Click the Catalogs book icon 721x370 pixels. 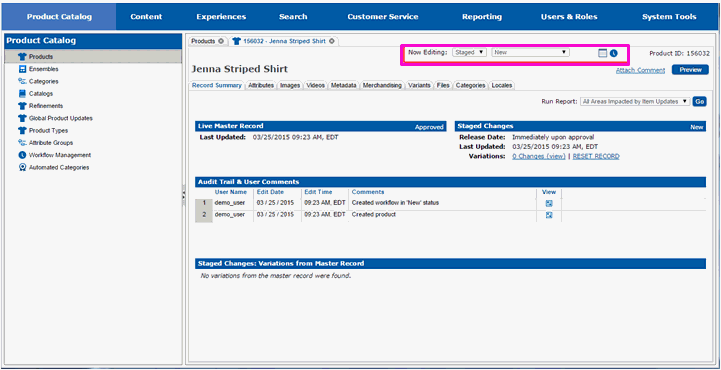(x=22, y=93)
